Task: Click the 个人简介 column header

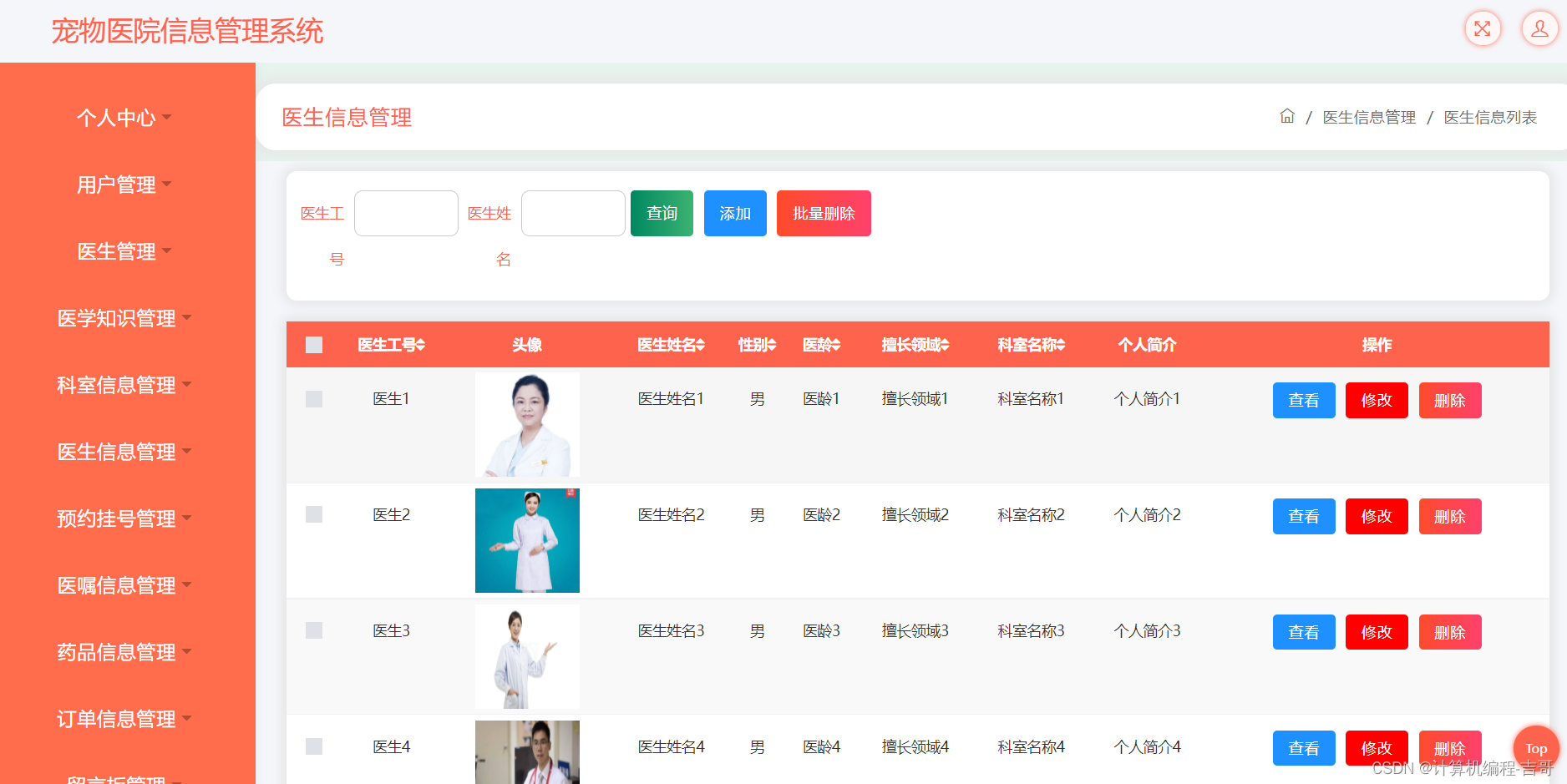Action: click(1147, 345)
